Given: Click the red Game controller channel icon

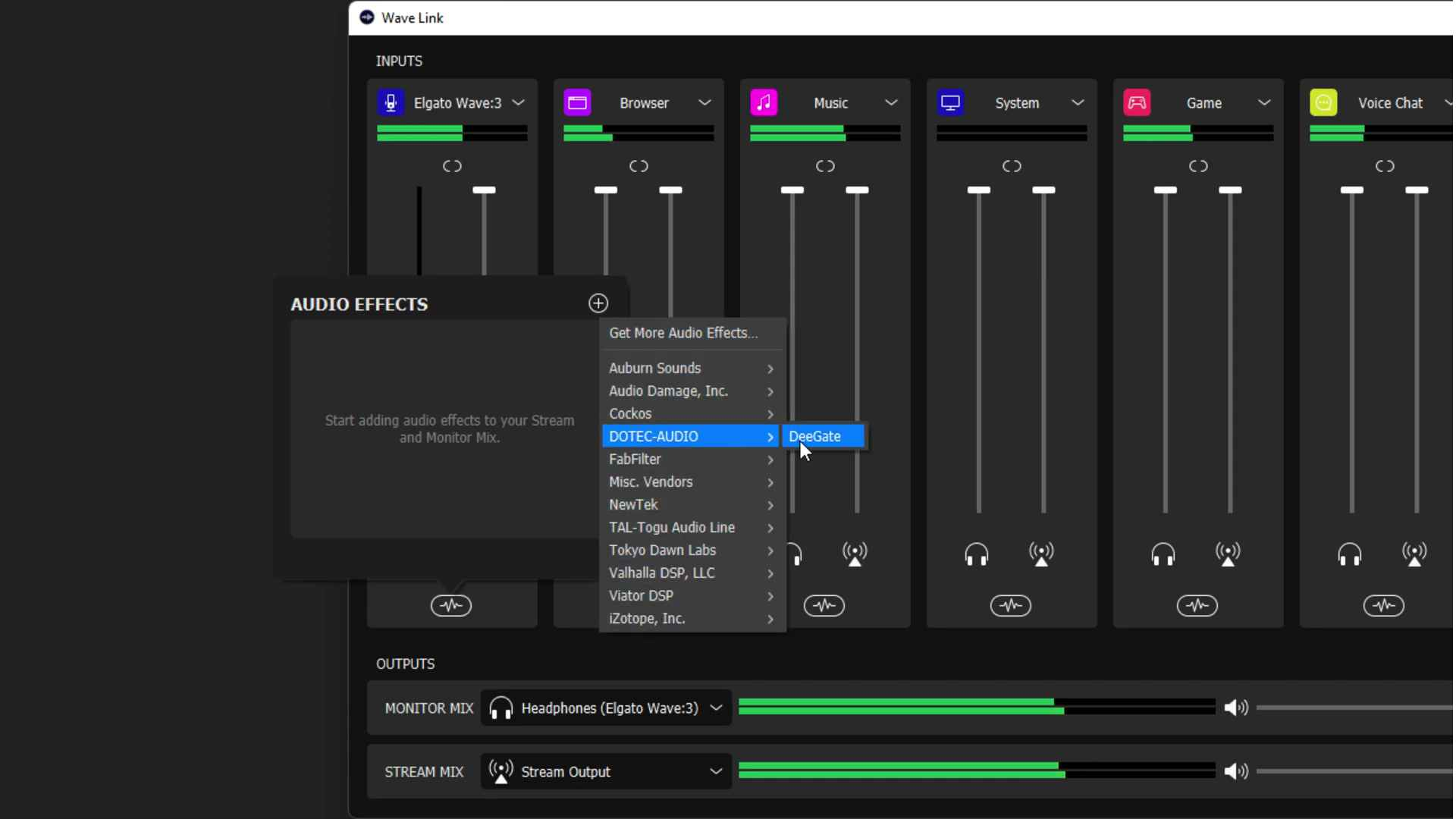Looking at the screenshot, I should coord(1137,102).
